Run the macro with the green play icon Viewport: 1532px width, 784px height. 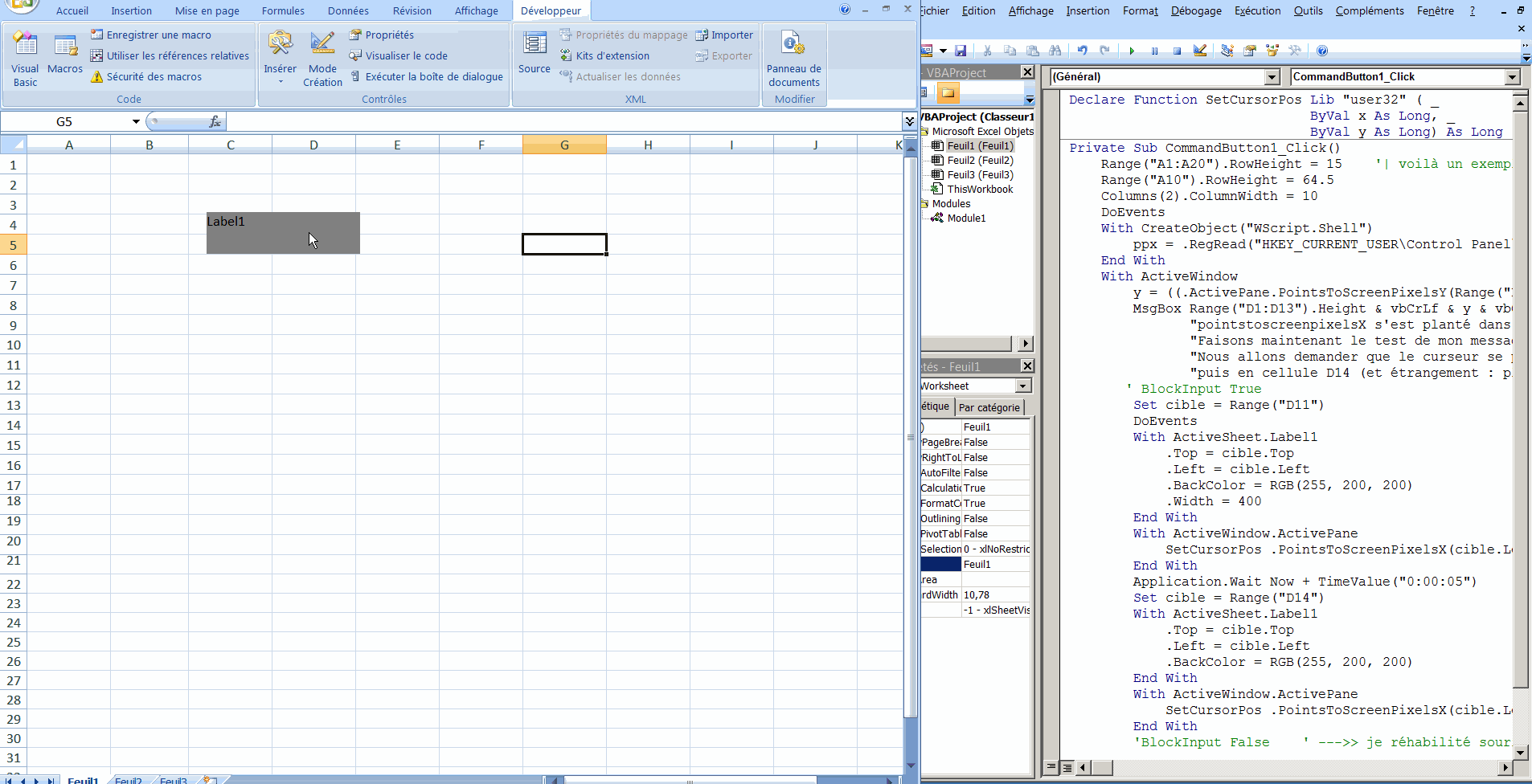[1132, 51]
